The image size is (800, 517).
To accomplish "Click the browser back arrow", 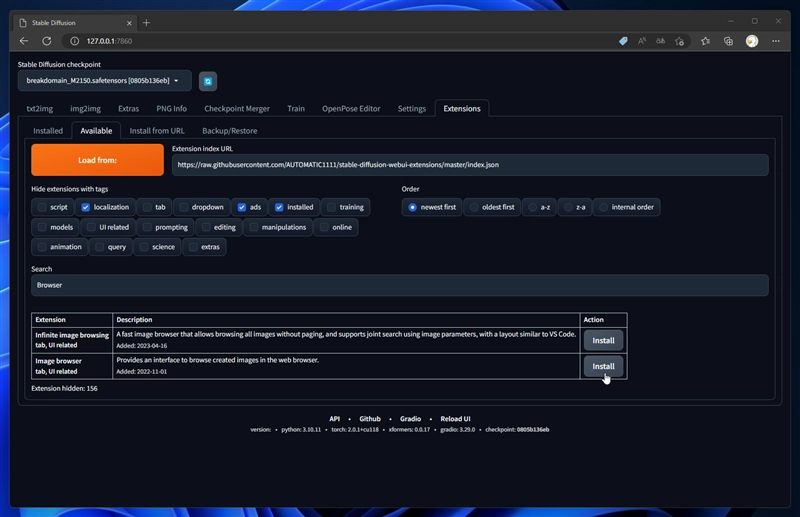I will (24, 41).
